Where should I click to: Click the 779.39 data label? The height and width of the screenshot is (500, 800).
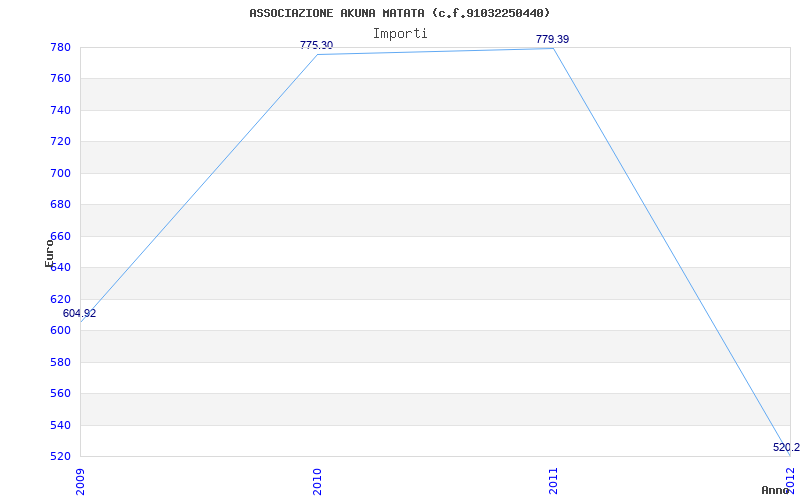click(552, 39)
